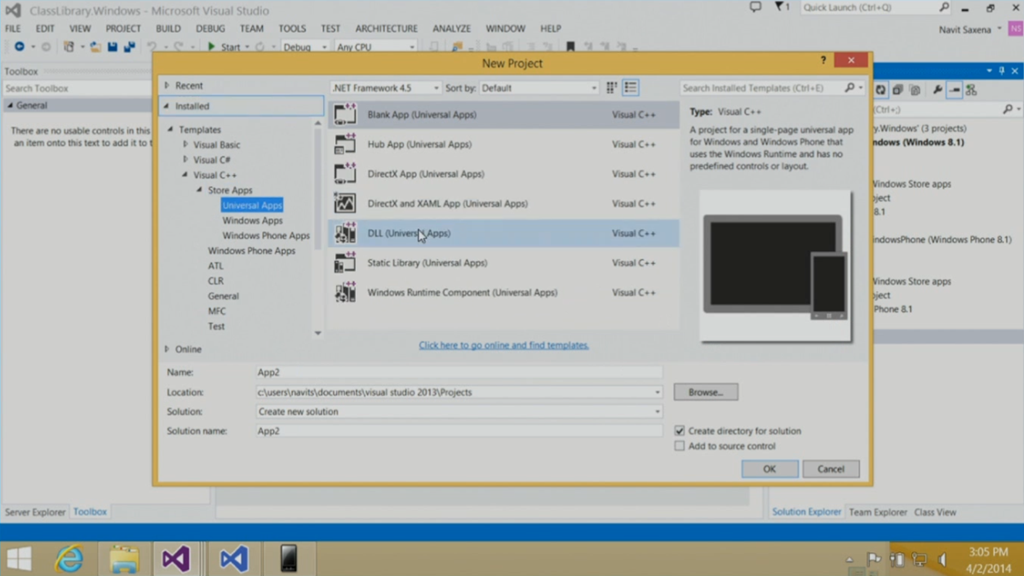Click the Start debugging play icon

click(x=211, y=46)
